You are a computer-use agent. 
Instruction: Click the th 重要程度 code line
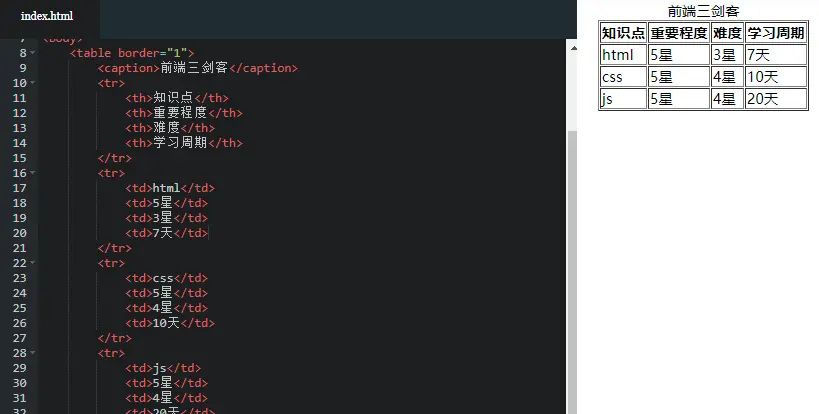pyautogui.click(x=183, y=113)
